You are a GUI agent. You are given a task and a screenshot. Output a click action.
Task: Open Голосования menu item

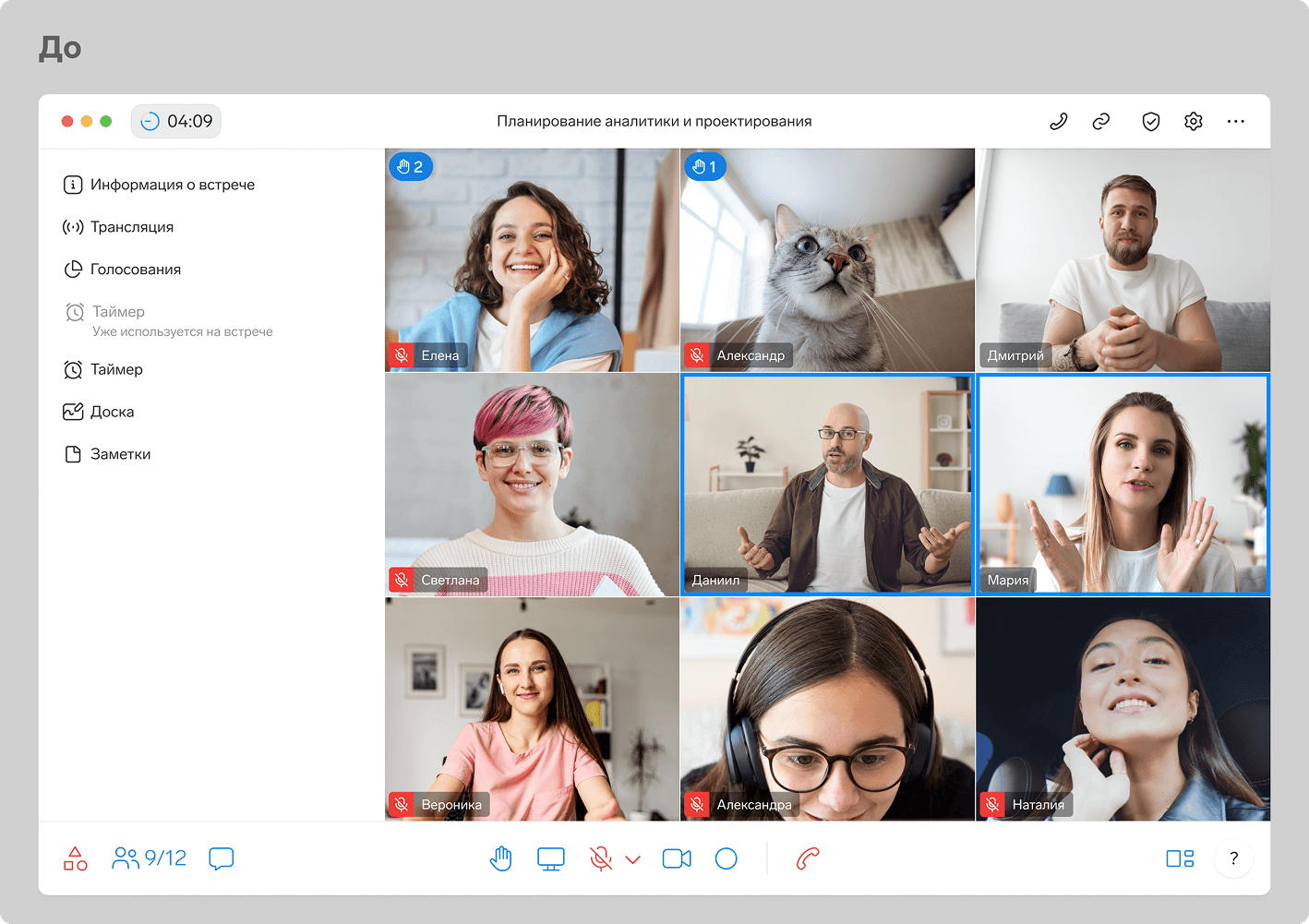[x=122, y=270]
